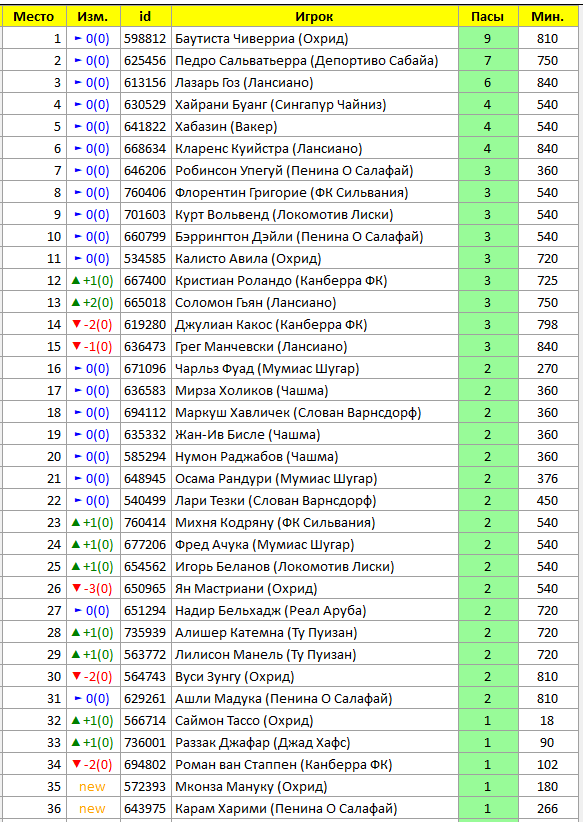Image resolution: width=583 pixels, height=822 pixels.
Task: Click the new label for Мконза Мануку
Action: point(92,787)
